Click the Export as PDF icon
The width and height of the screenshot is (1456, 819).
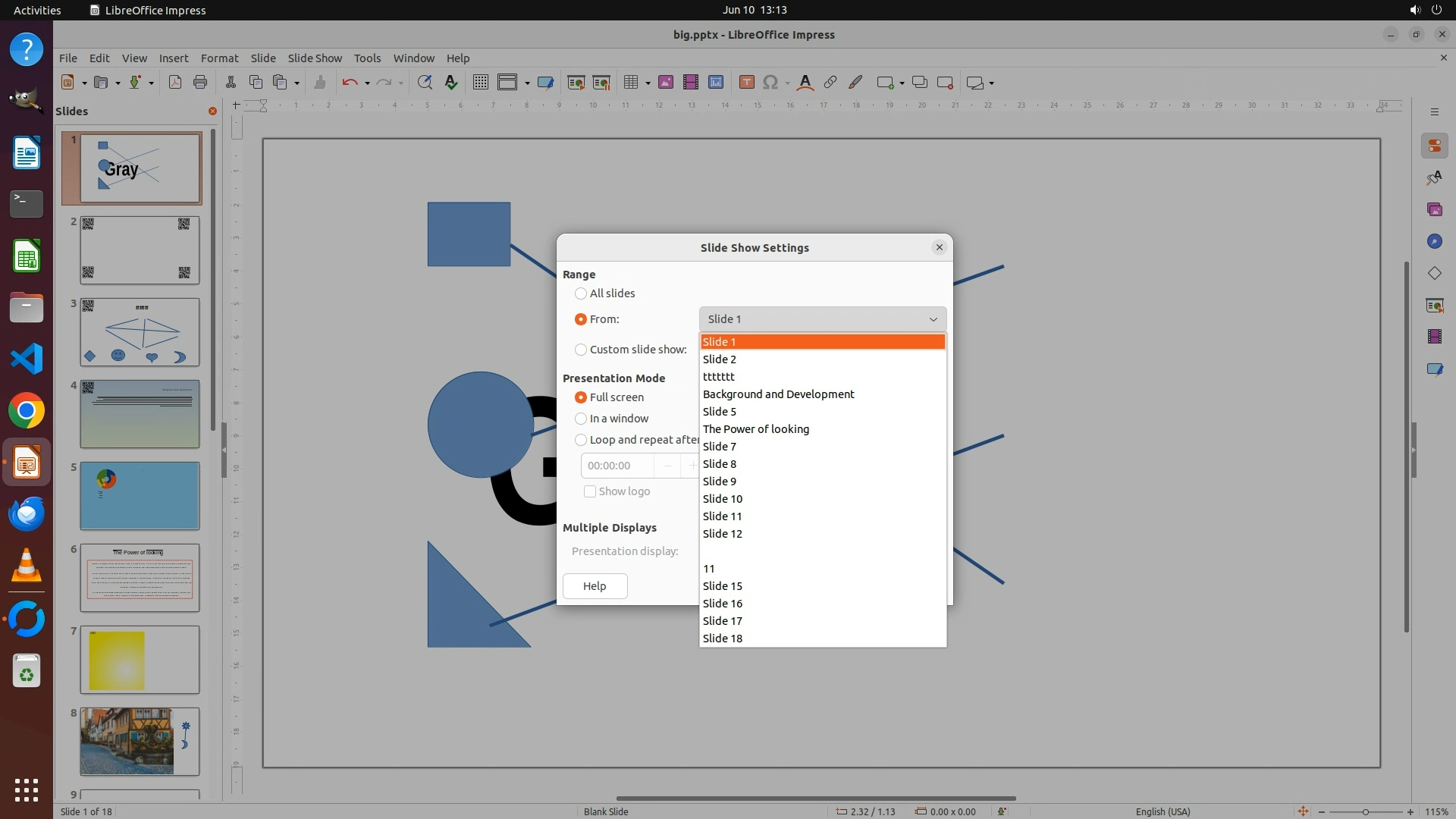coord(175,83)
